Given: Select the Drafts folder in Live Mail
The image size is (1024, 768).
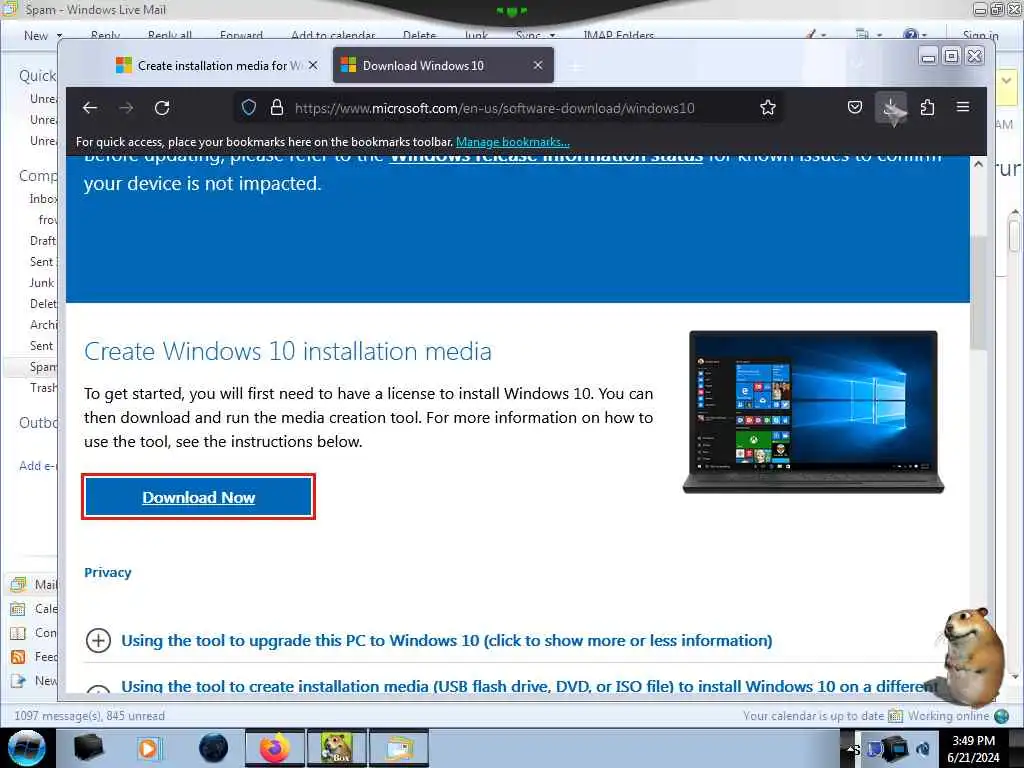Looking at the screenshot, I should click(43, 241).
